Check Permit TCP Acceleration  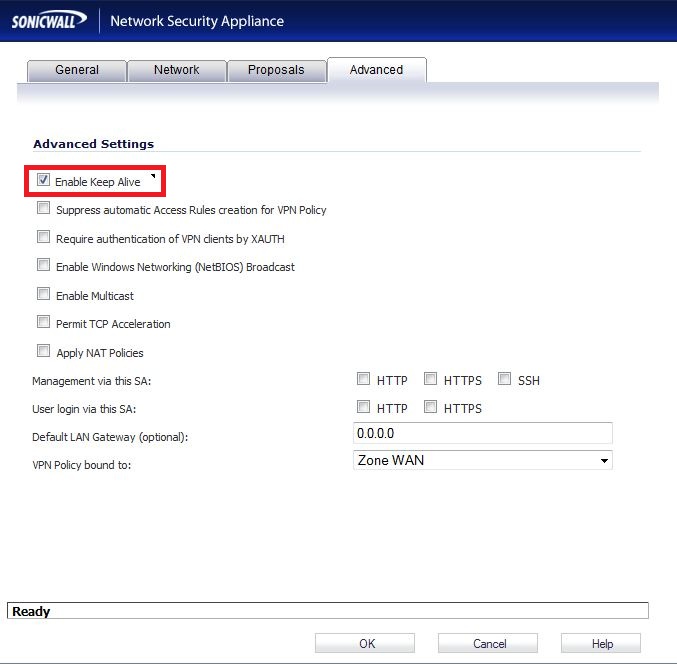[x=43, y=323]
